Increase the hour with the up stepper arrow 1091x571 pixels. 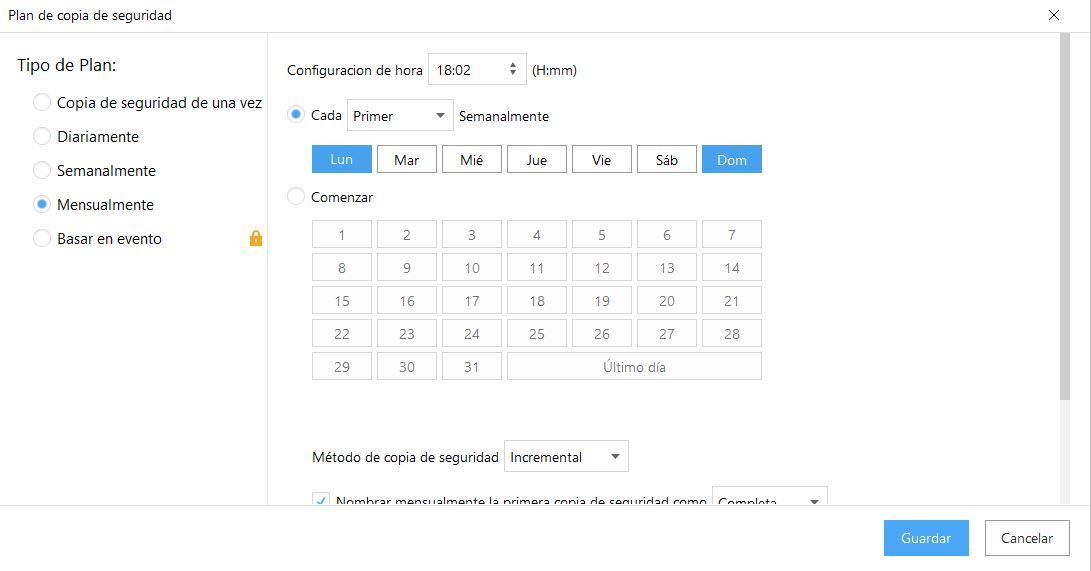pos(513,65)
